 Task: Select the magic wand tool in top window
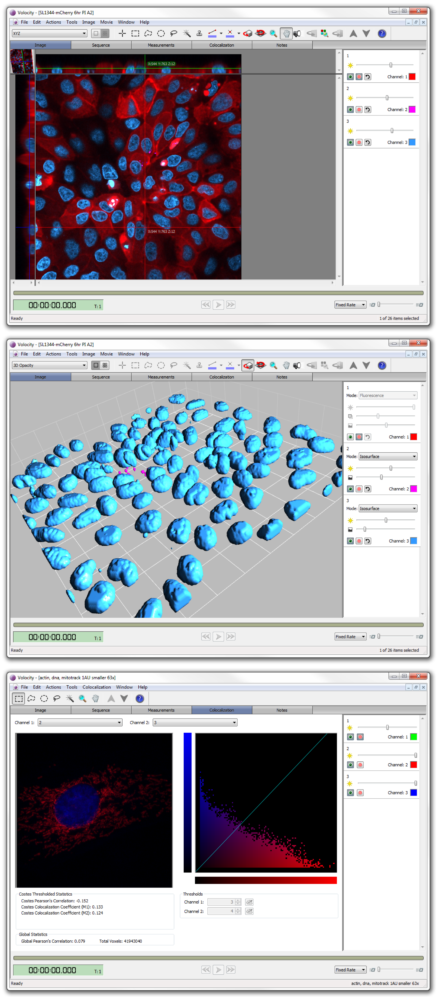pyautogui.click(x=187, y=33)
